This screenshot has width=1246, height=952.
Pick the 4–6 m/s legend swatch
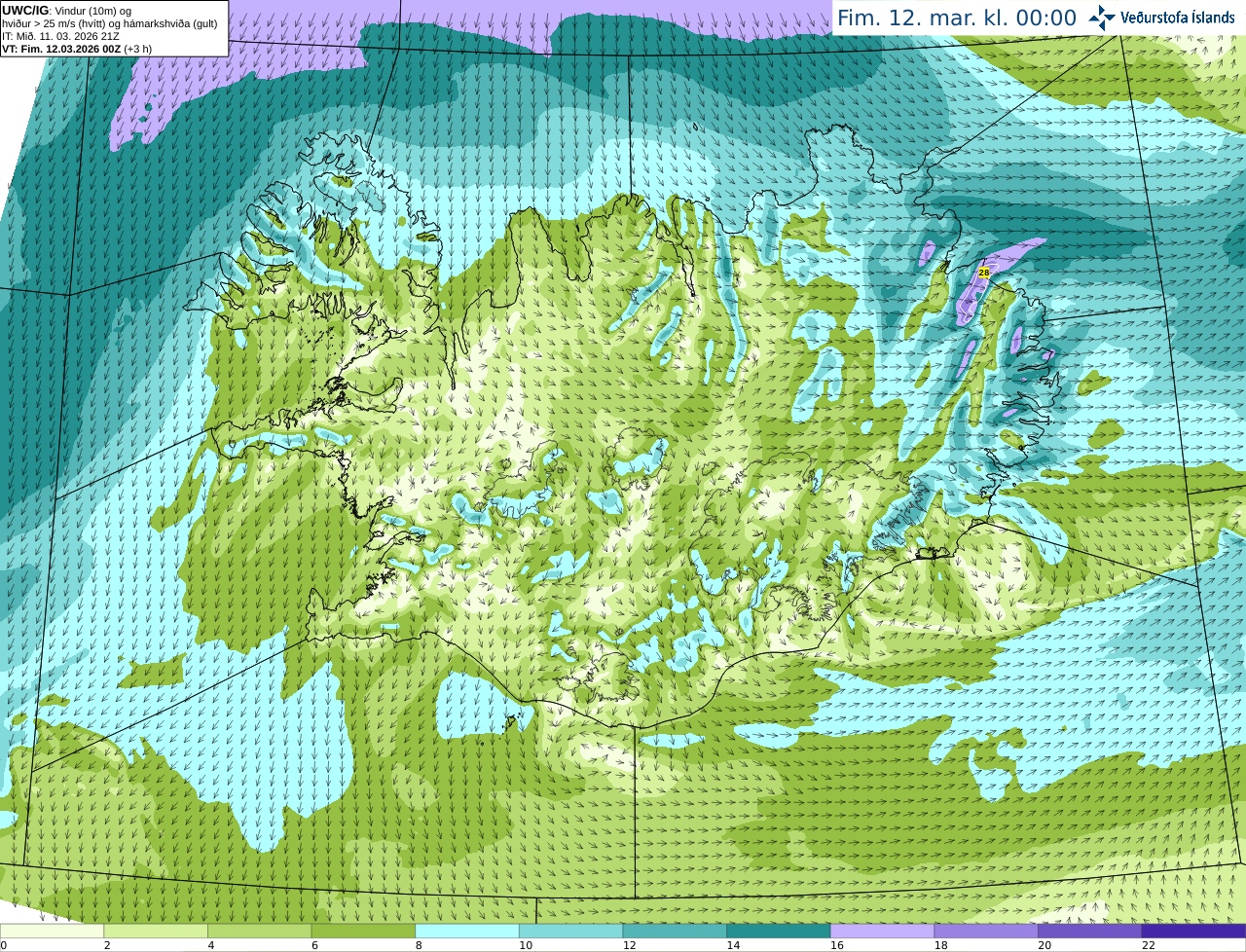(x=260, y=932)
